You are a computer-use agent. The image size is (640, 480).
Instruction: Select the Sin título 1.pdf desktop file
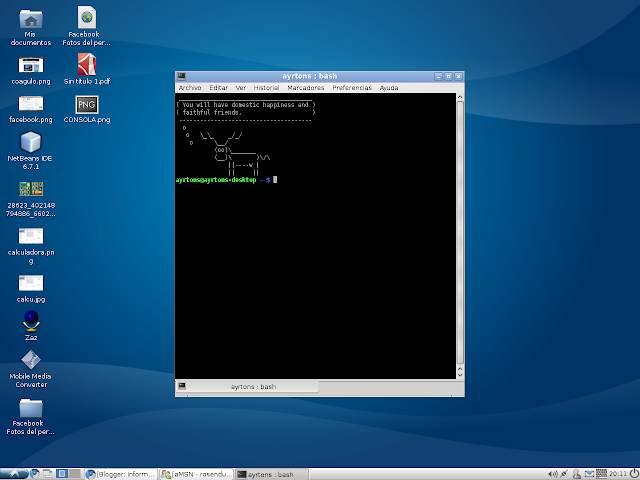[x=87, y=69]
